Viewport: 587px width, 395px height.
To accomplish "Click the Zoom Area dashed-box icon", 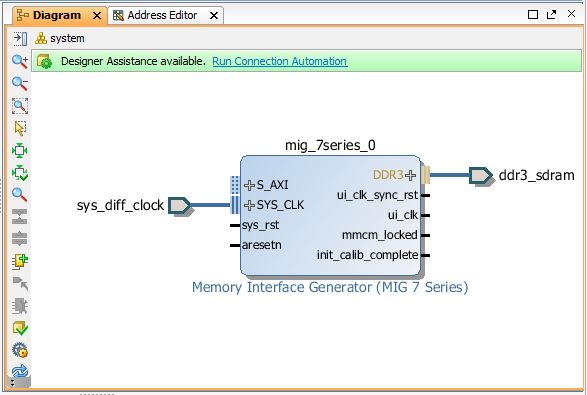I will coord(20,106).
